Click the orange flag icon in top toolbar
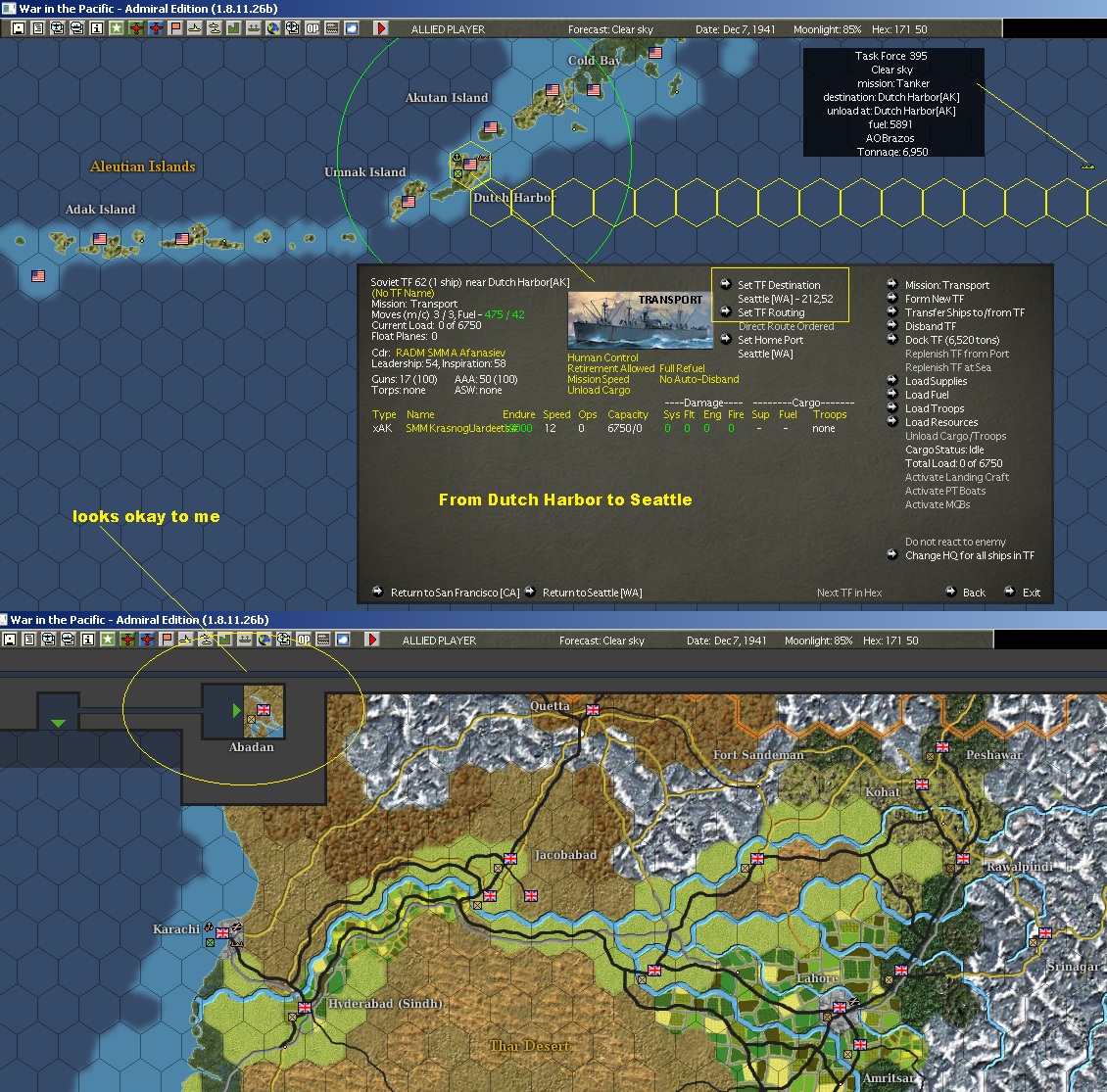 (175, 28)
